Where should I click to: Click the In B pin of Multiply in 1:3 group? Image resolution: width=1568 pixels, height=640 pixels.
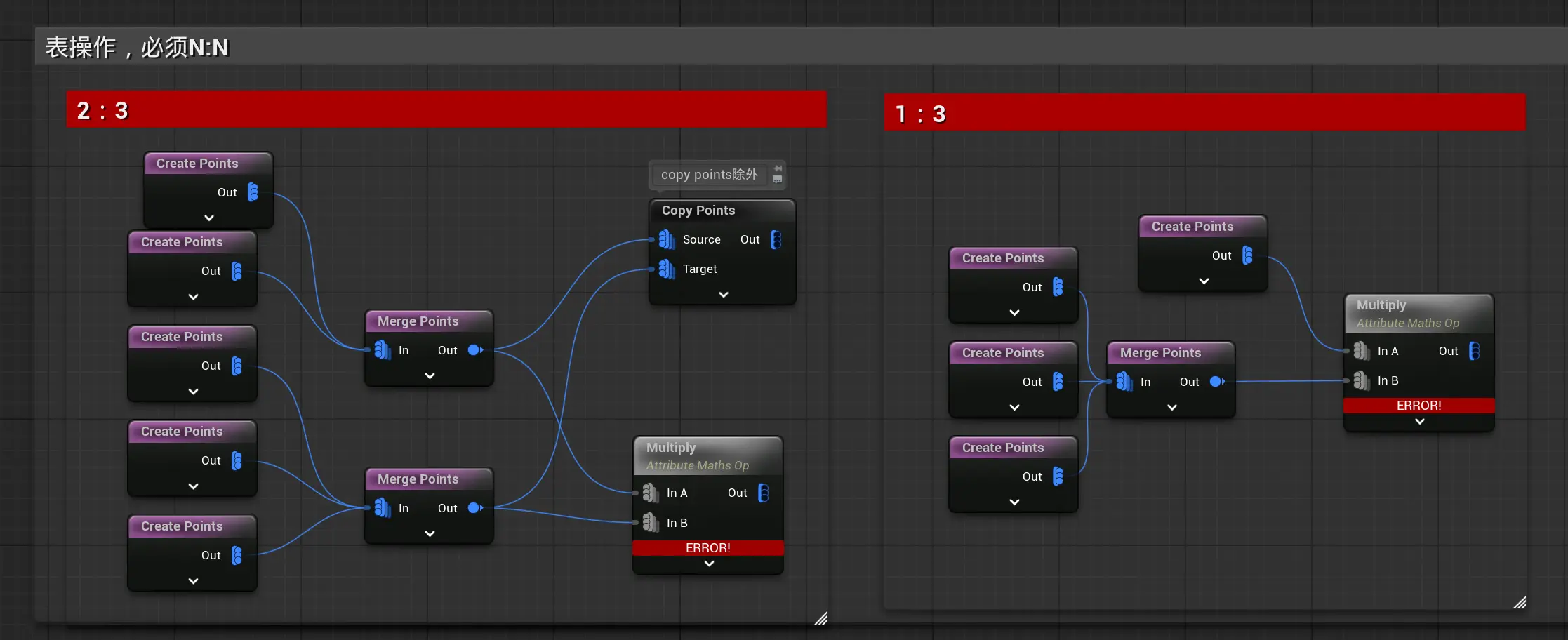[x=1361, y=381]
